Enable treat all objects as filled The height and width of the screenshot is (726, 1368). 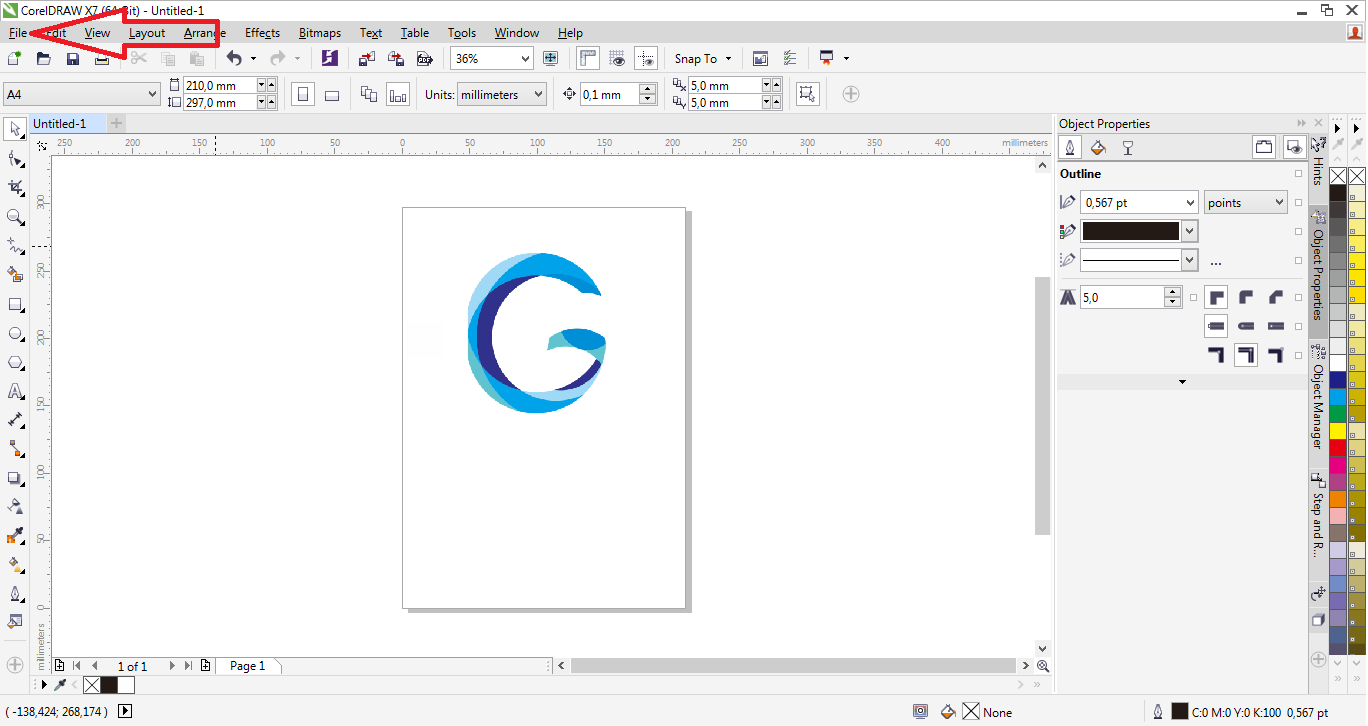coord(808,93)
